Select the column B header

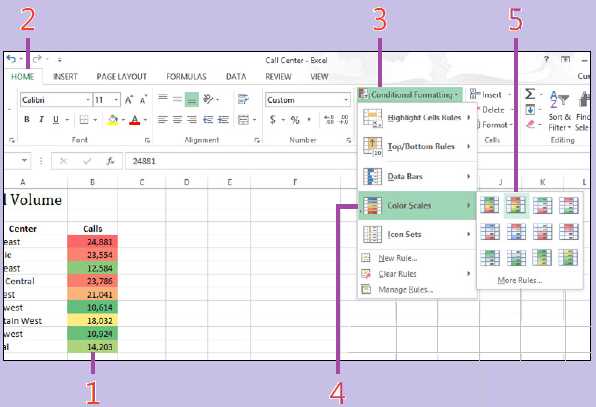(92, 182)
